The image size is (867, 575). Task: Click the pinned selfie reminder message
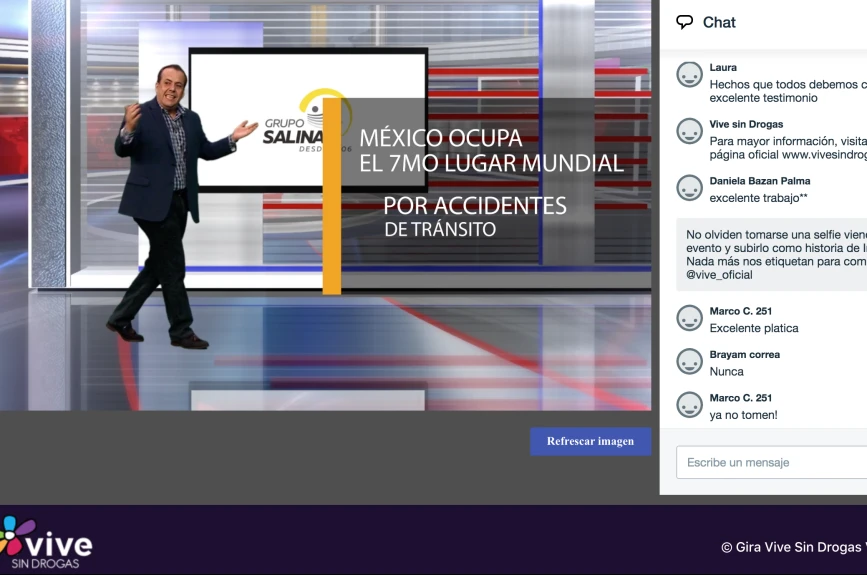(x=771, y=254)
